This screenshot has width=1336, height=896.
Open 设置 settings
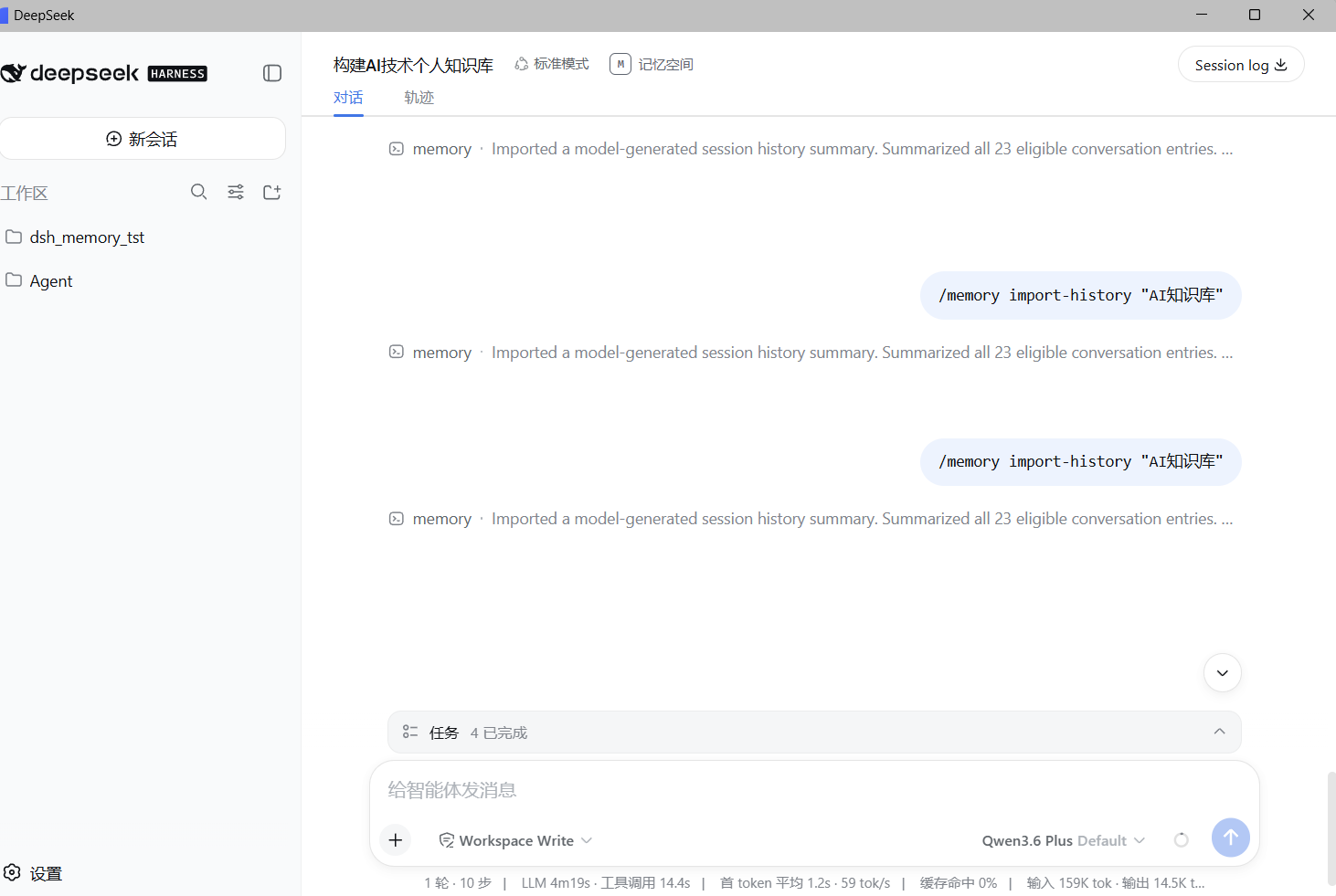pos(33,873)
